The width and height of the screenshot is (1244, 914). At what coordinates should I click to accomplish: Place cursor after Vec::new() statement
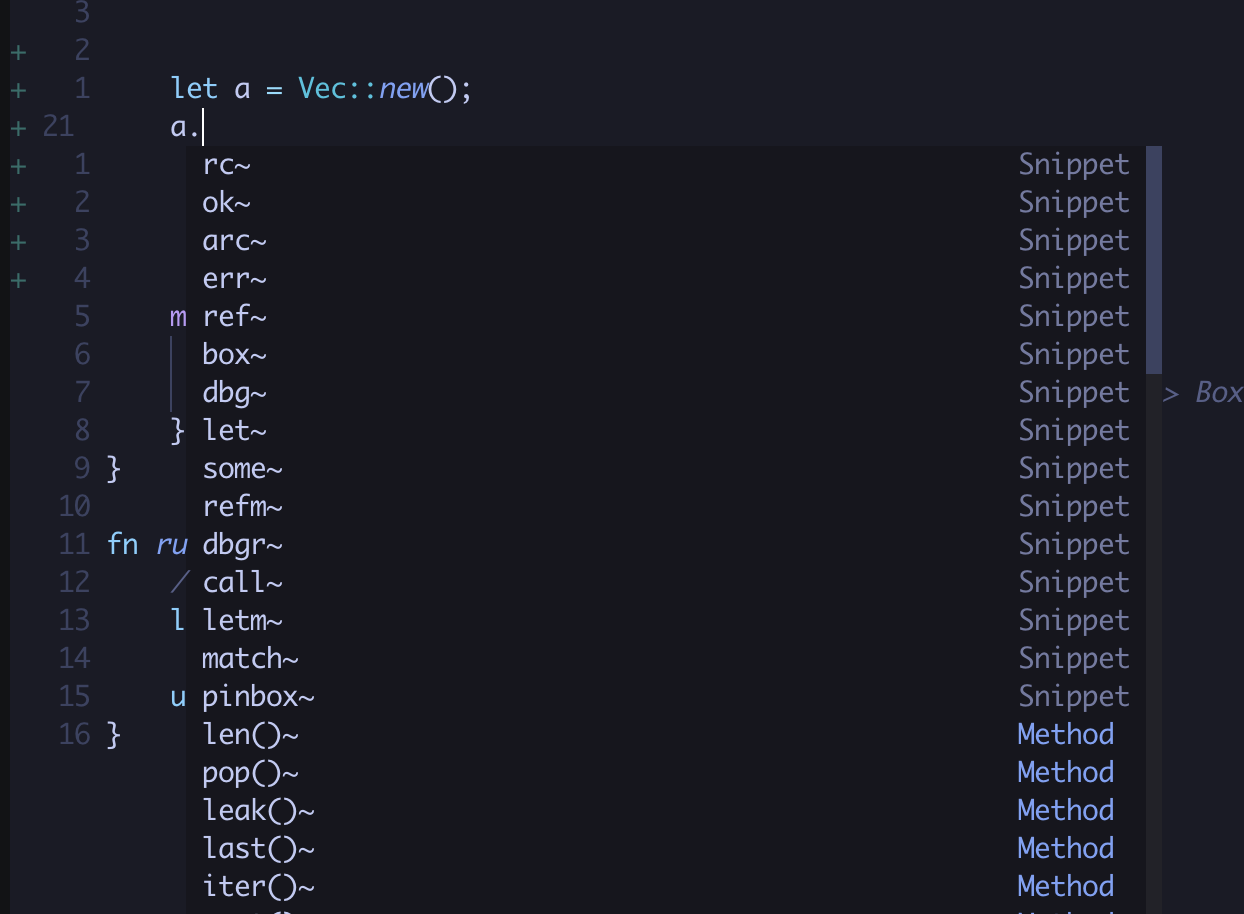[x=474, y=88]
